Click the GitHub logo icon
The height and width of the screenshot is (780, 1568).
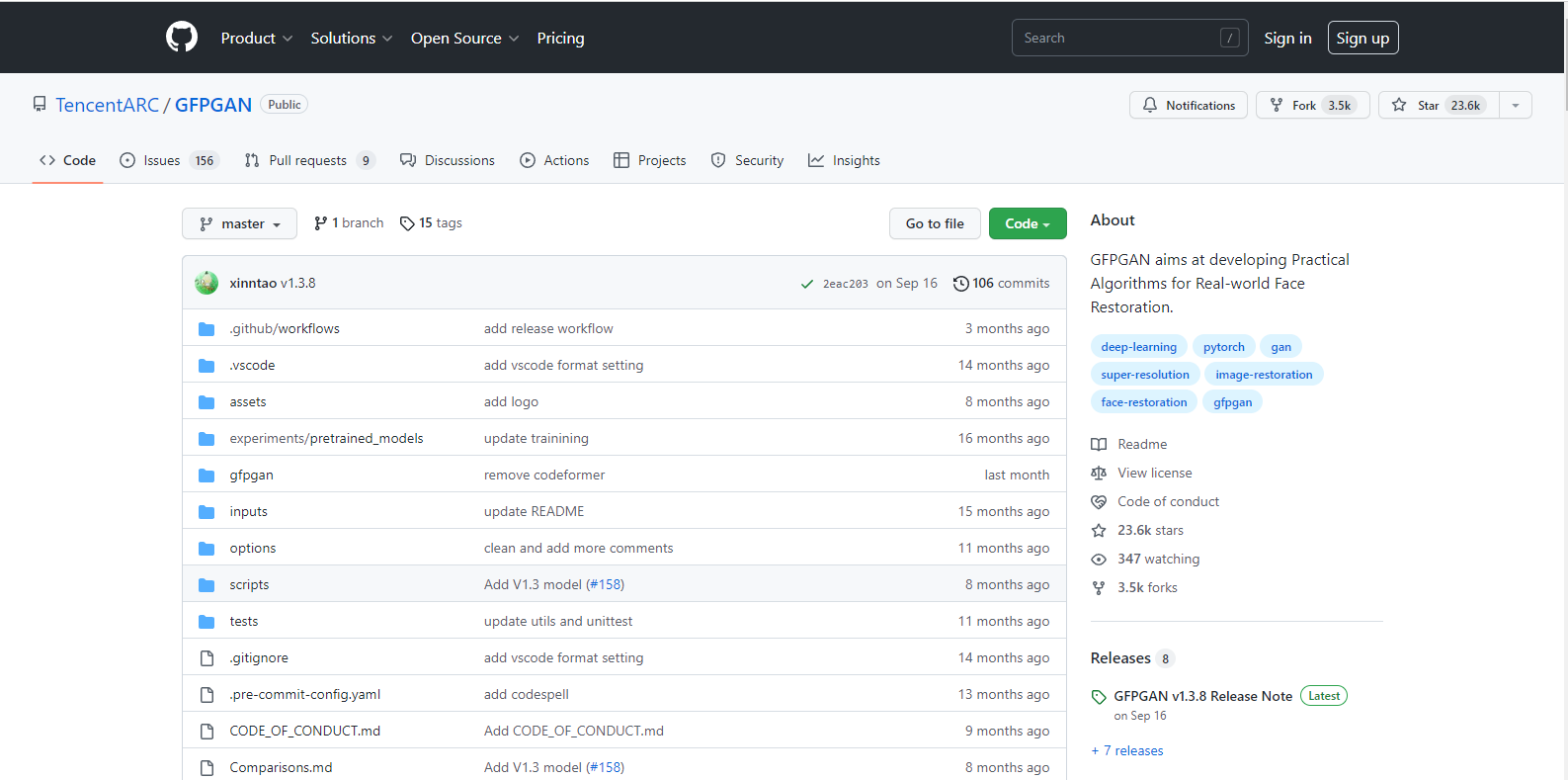[x=182, y=38]
